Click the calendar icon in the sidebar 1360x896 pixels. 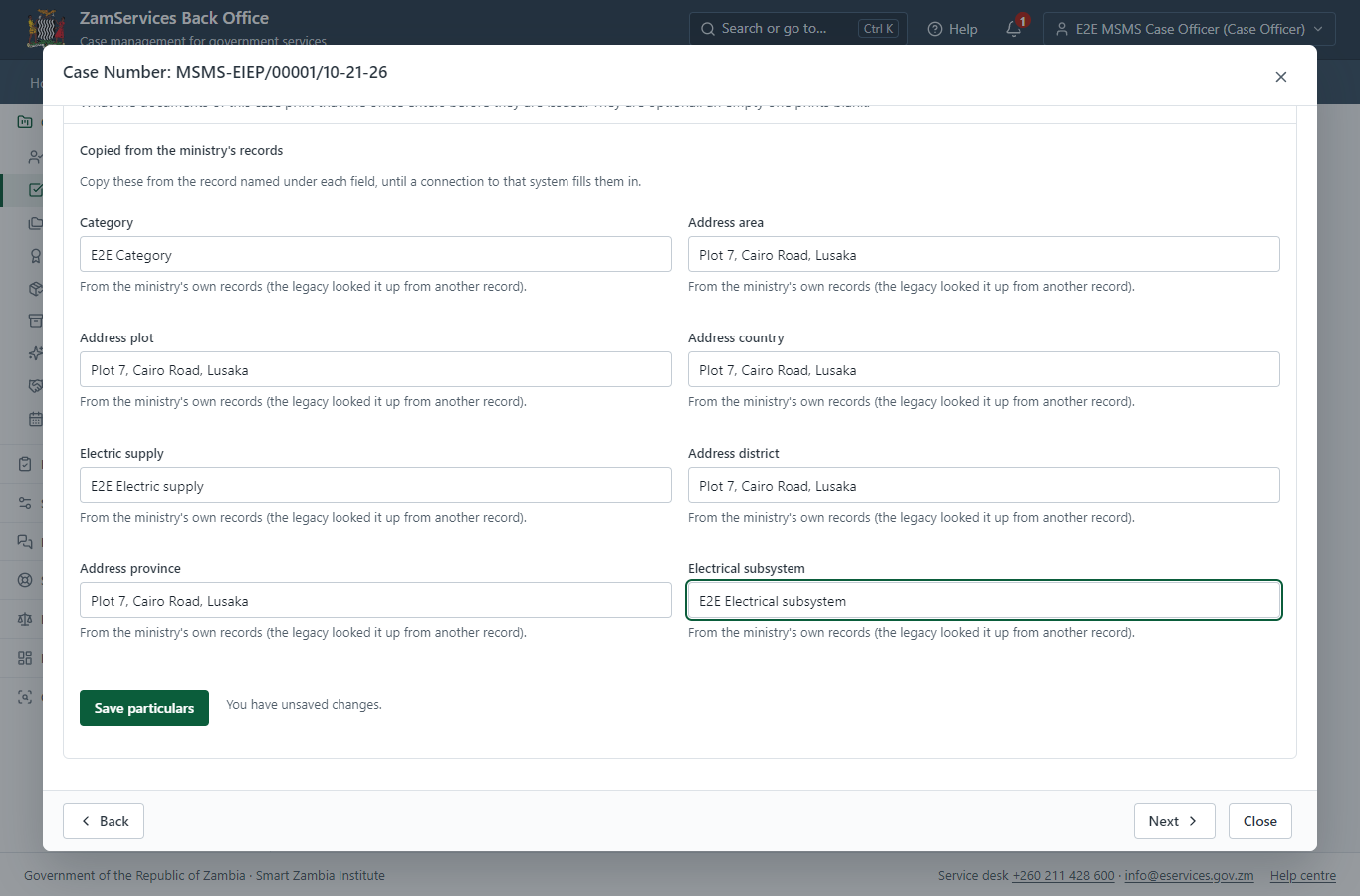pos(36,419)
